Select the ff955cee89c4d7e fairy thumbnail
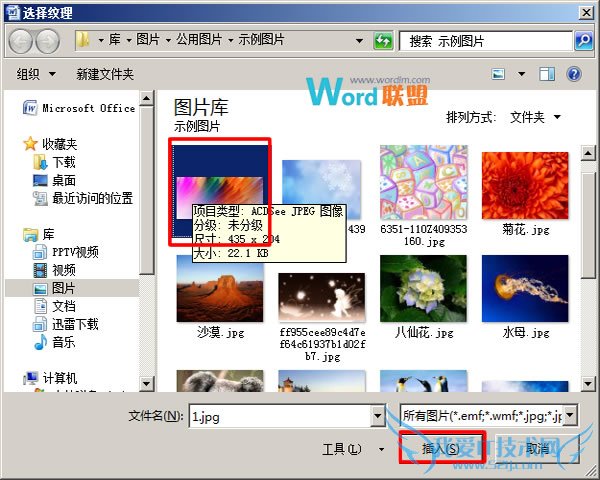Image resolution: width=600 pixels, height=480 pixels. point(322,297)
